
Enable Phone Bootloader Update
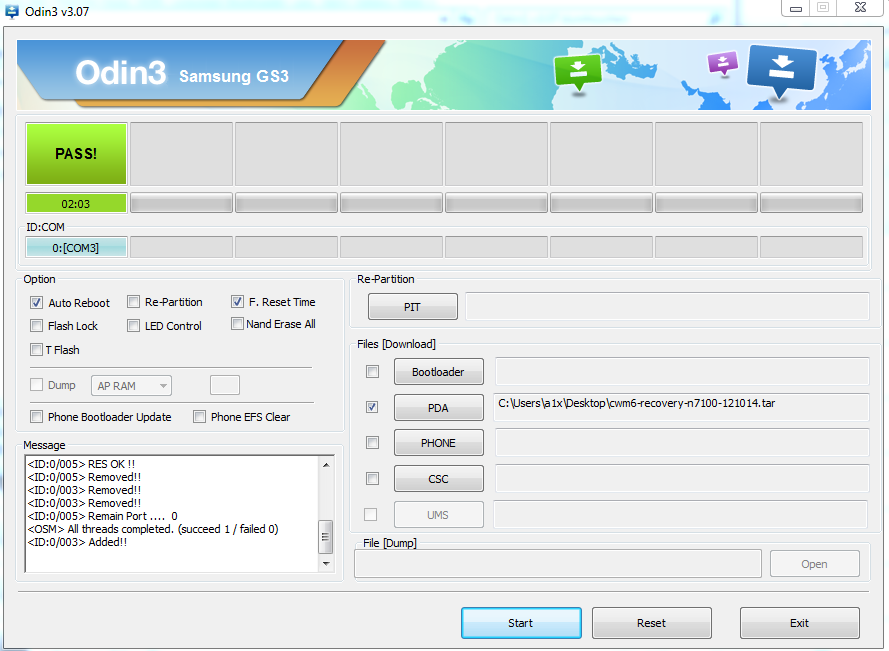pos(36,417)
